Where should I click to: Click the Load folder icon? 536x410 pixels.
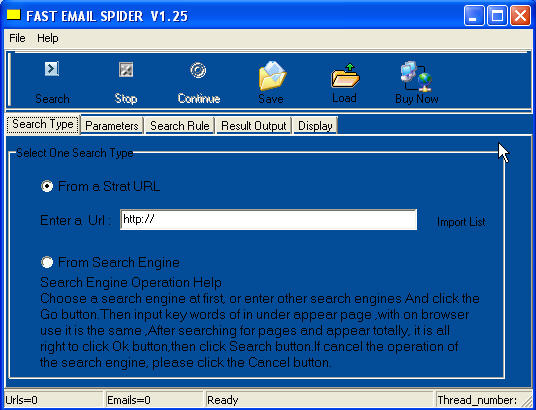pyautogui.click(x=345, y=76)
